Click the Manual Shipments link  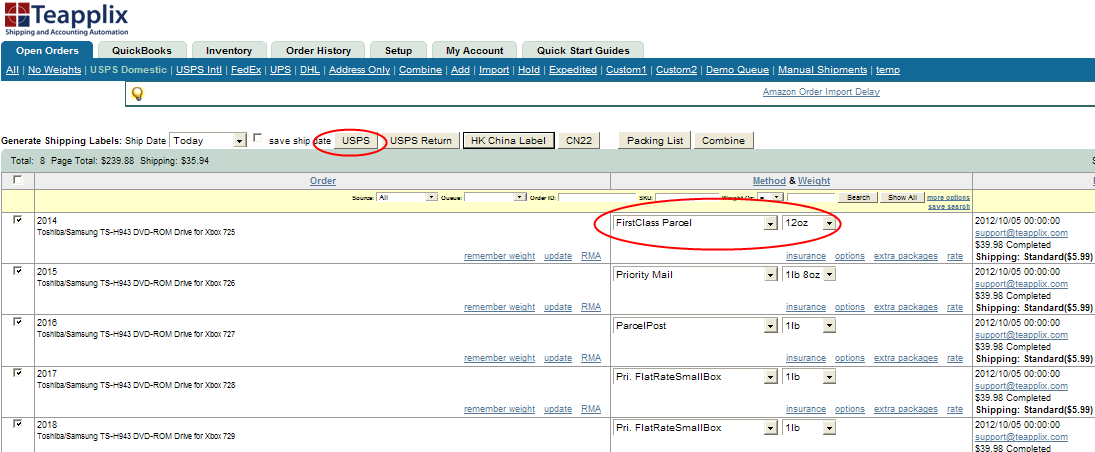point(823,70)
